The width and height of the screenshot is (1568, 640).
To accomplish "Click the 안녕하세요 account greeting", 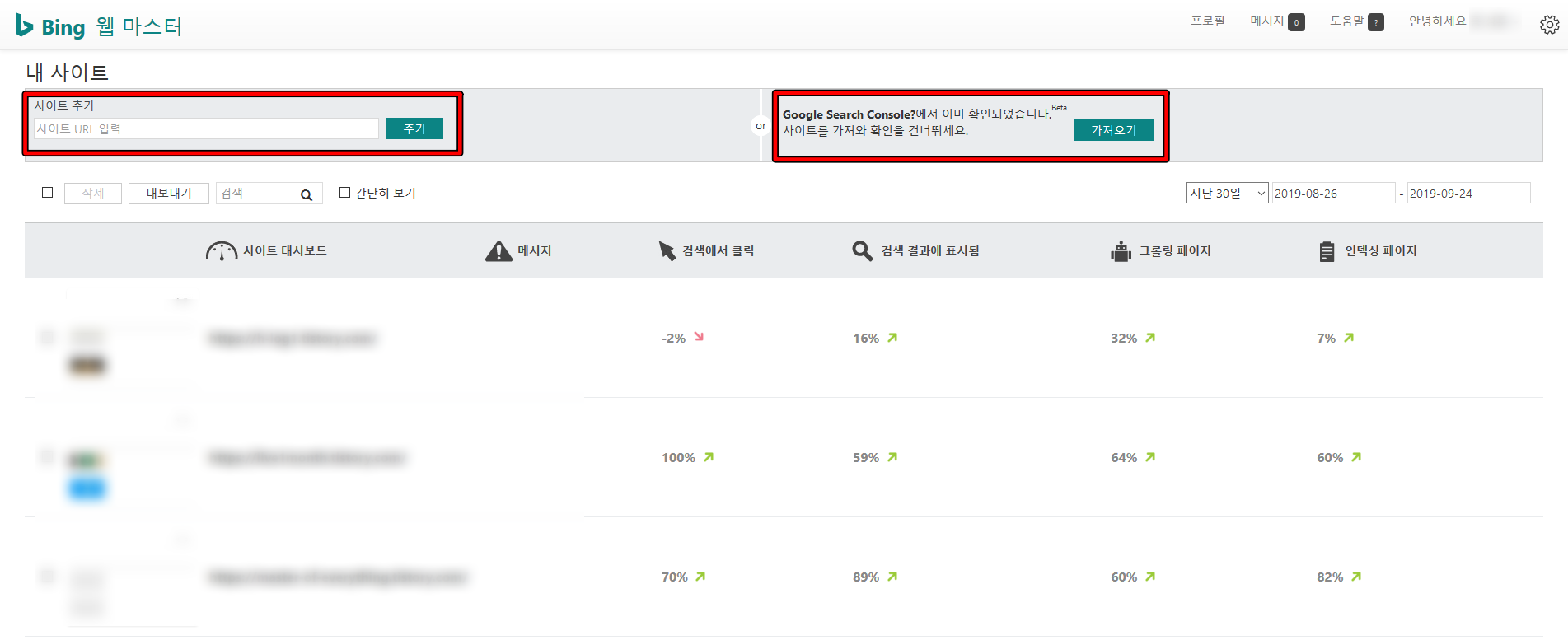I will click(1438, 21).
